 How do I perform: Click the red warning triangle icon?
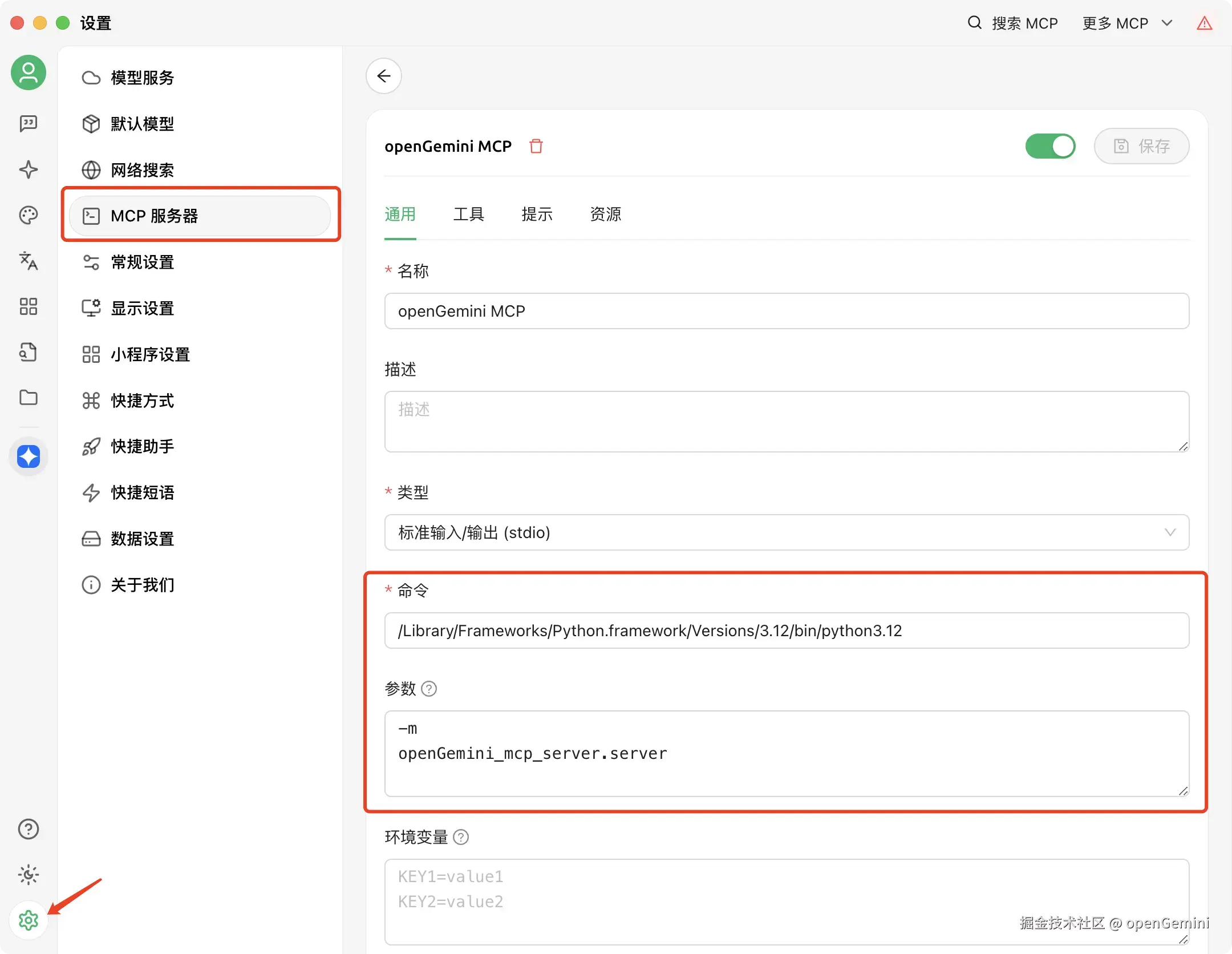[x=1204, y=23]
